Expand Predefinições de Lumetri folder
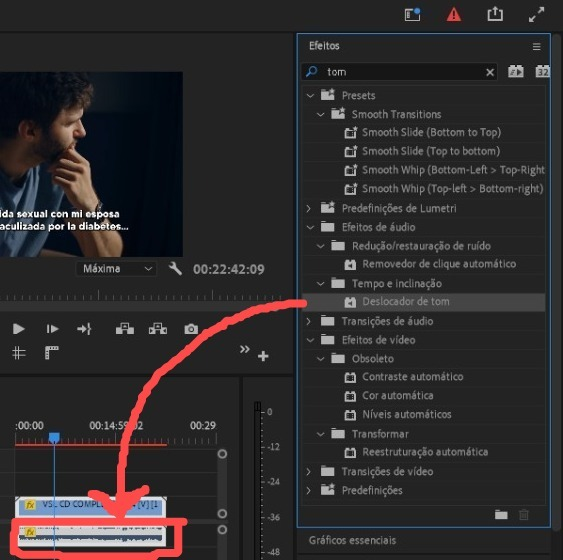Image resolution: width=563 pixels, height=560 pixels. (x=308, y=208)
